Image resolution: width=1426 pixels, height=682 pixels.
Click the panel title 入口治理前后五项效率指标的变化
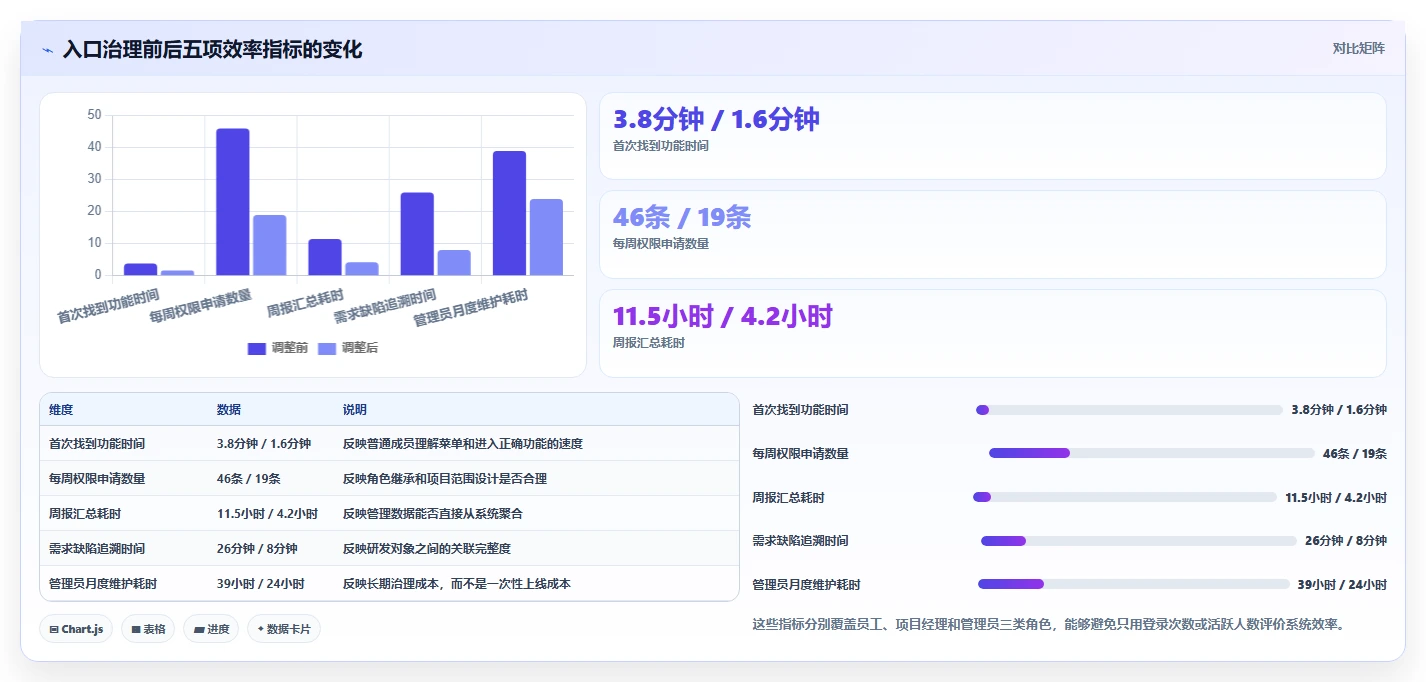[212, 49]
